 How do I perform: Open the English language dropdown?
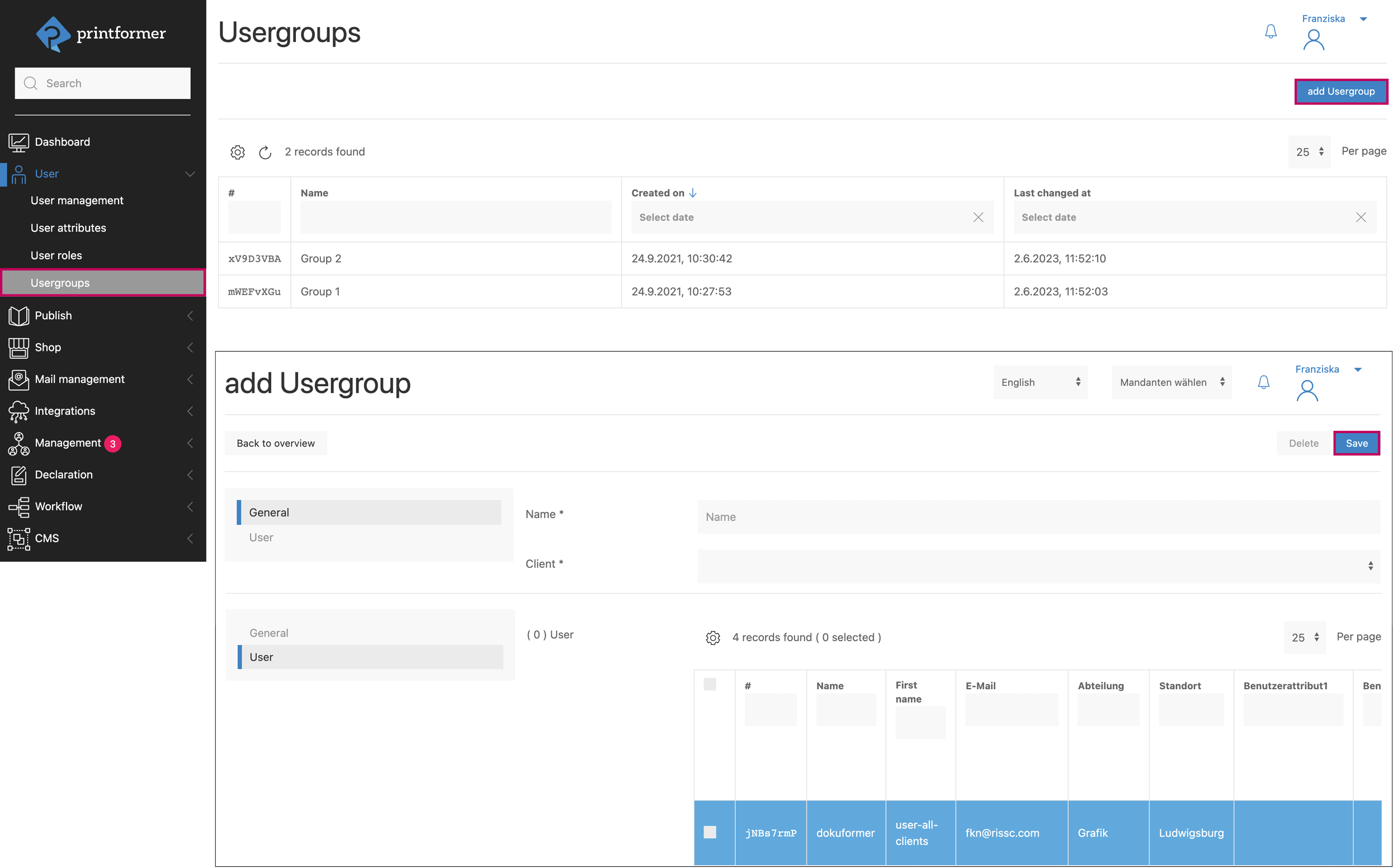point(1040,382)
